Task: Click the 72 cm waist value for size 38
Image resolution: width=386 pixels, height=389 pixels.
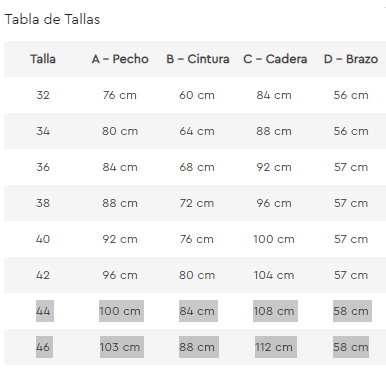Action: click(x=197, y=203)
